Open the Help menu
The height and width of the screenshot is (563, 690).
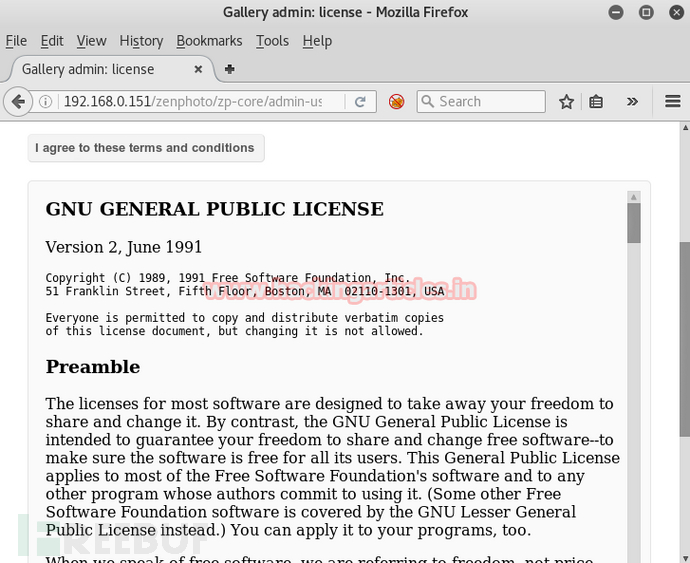coord(317,41)
